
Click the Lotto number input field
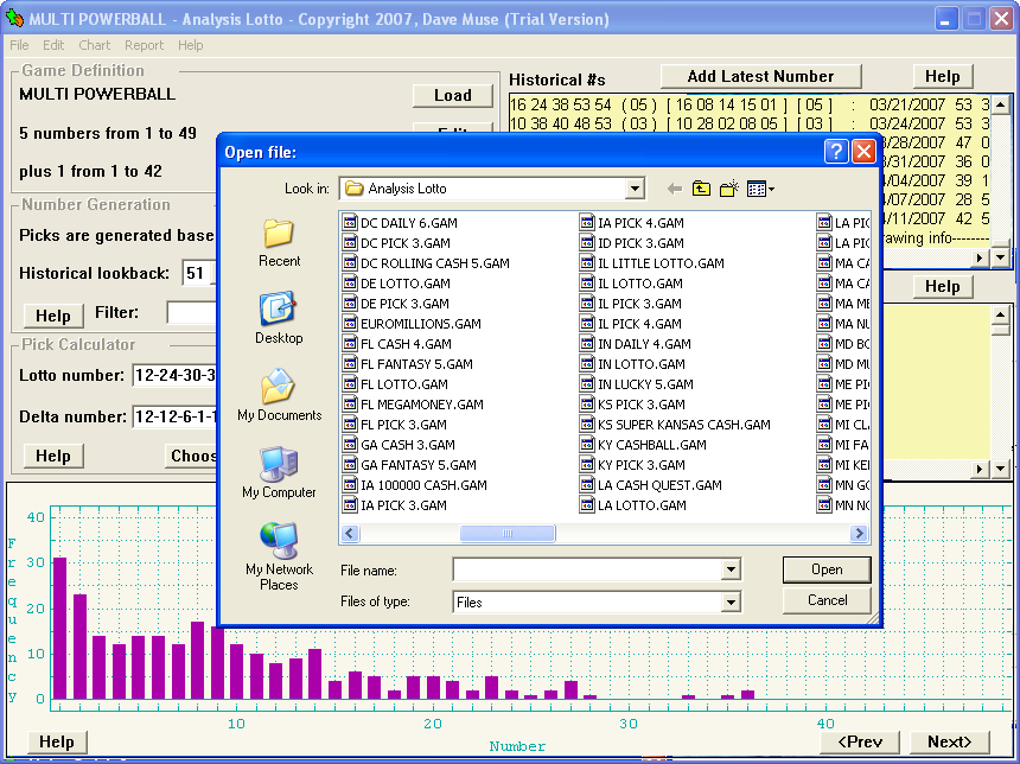click(174, 375)
